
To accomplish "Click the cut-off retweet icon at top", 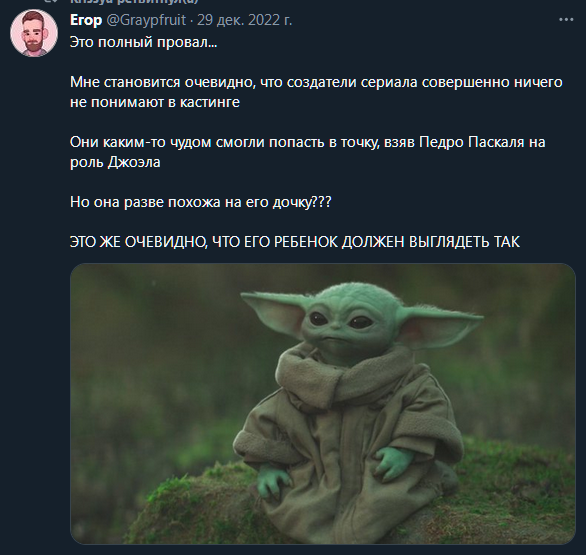I will click(x=50, y=1).
